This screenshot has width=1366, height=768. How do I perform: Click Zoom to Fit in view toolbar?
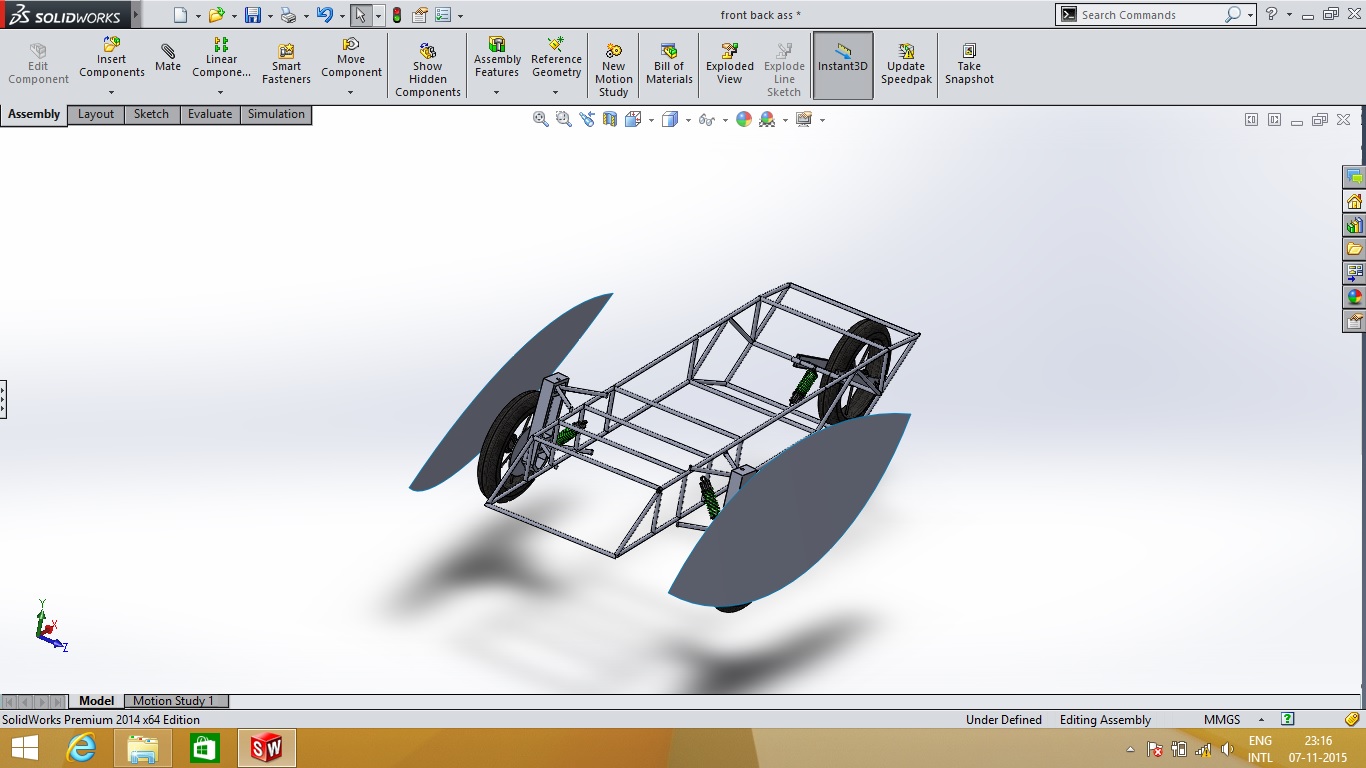tap(541, 119)
